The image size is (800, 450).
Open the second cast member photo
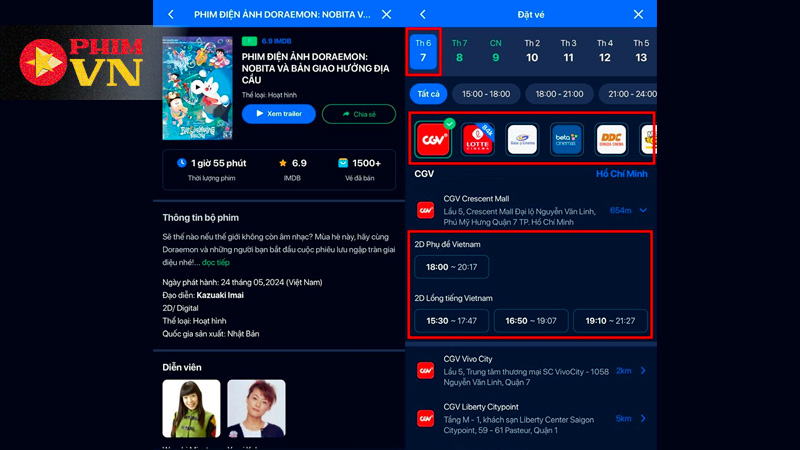(x=256, y=408)
